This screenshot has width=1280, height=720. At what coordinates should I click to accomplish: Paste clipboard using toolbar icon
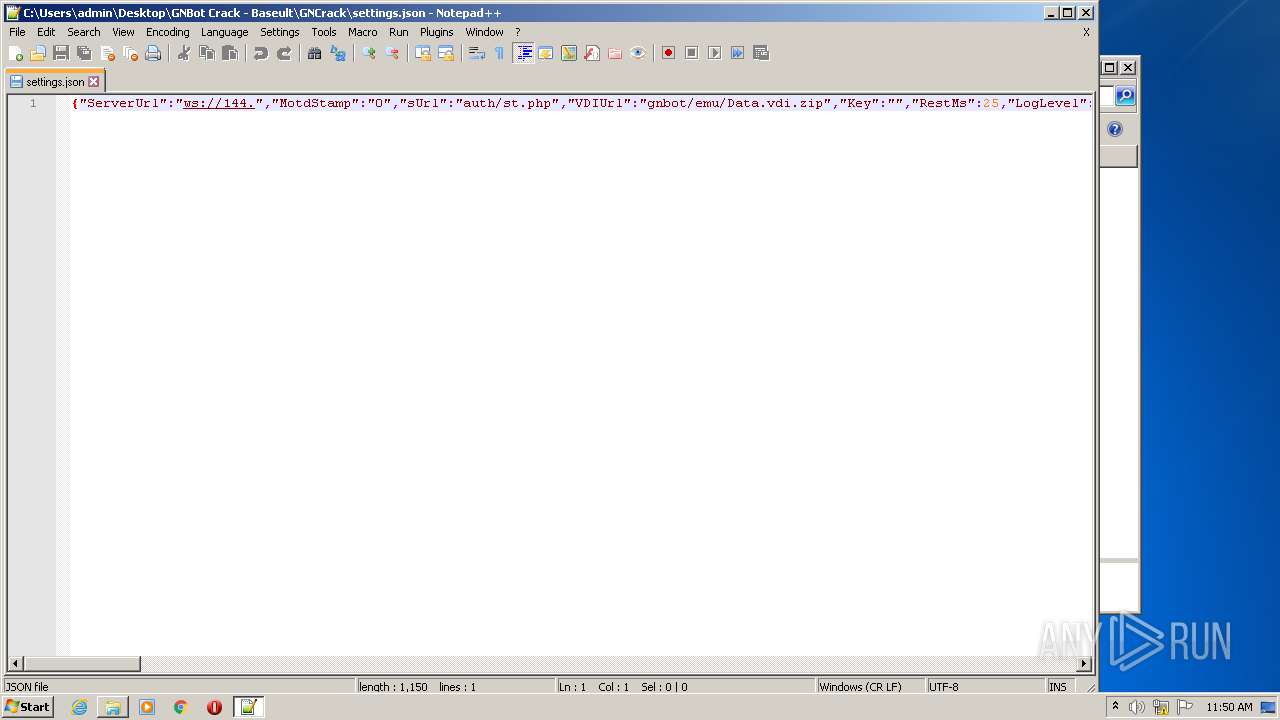click(230, 53)
